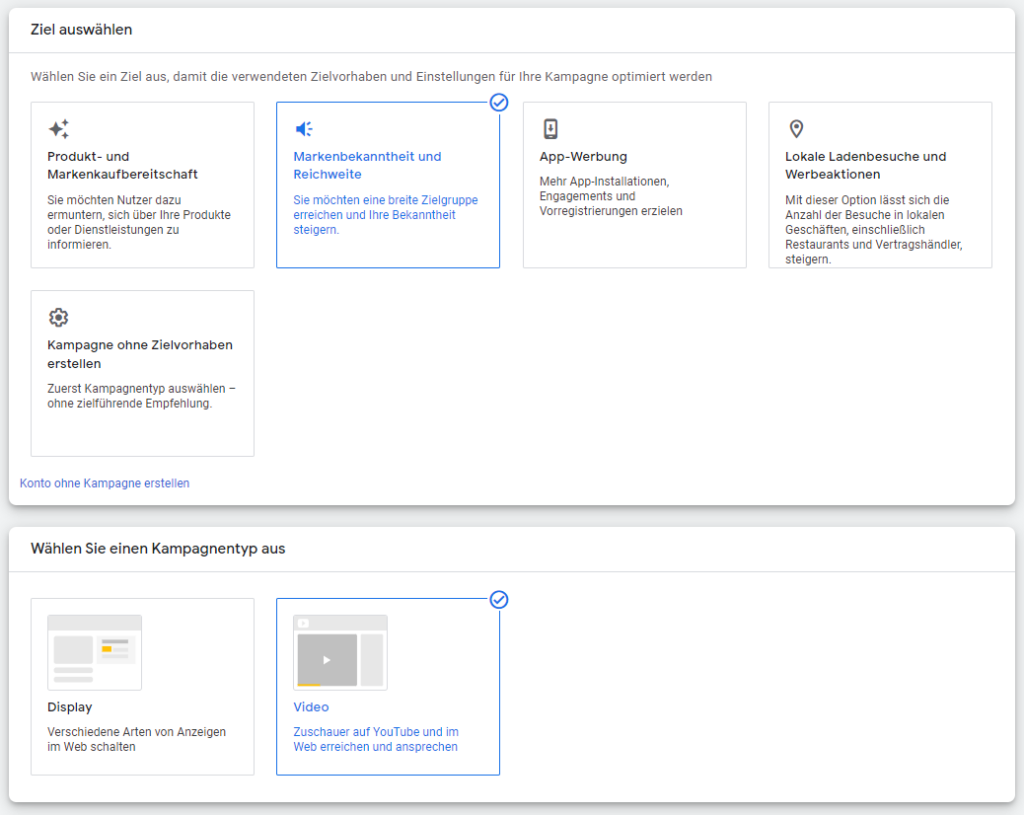The height and width of the screenshot is (815, 1024).
Task: Click the blue checkmark badge on the Video card
Action: [x=498, y=600]
